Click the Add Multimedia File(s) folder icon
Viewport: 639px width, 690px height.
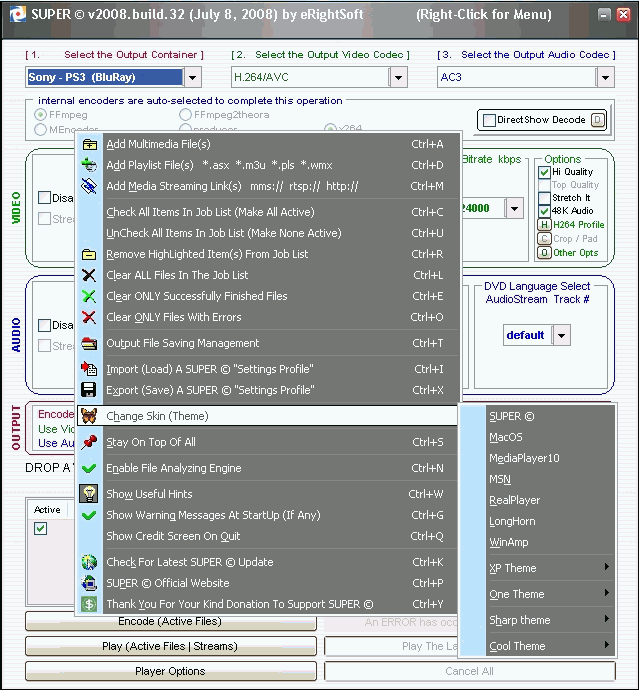coord(89,144)
